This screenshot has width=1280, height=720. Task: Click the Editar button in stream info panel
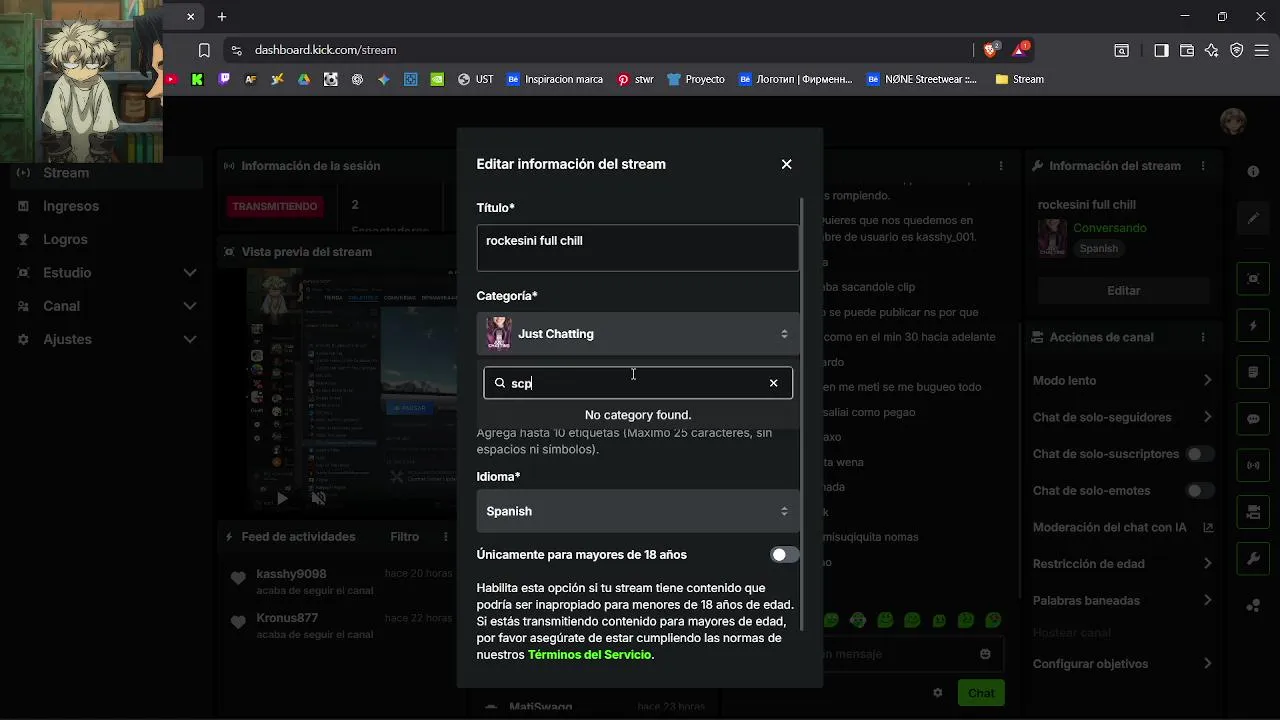pyautogui.click(x=1123, y=291)
